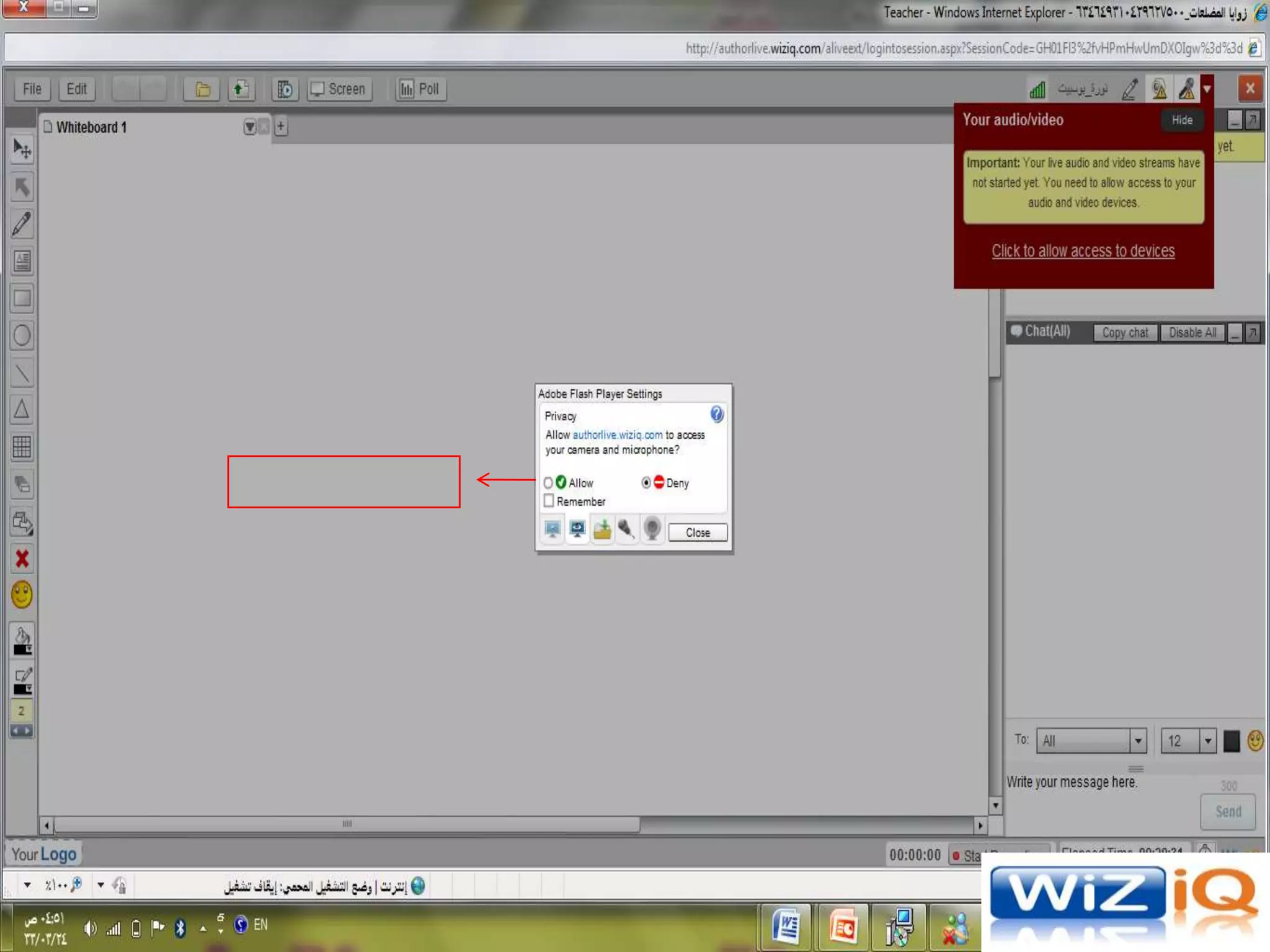
Task: Open the chat font size 12 dropdown
Action: point(1207,741)
